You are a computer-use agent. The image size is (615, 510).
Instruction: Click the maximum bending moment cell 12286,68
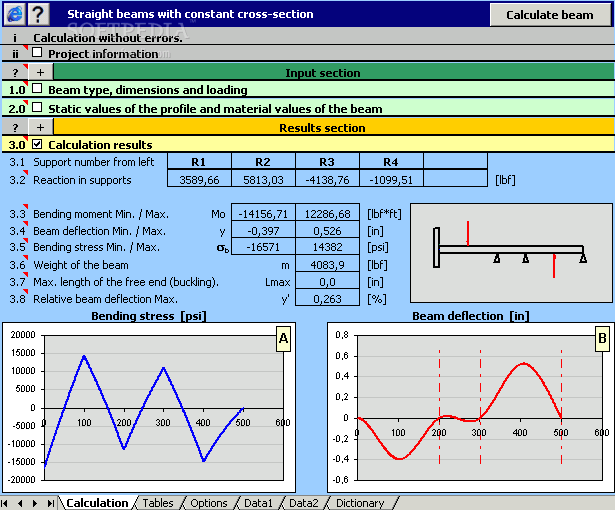(x=328, y=214)
